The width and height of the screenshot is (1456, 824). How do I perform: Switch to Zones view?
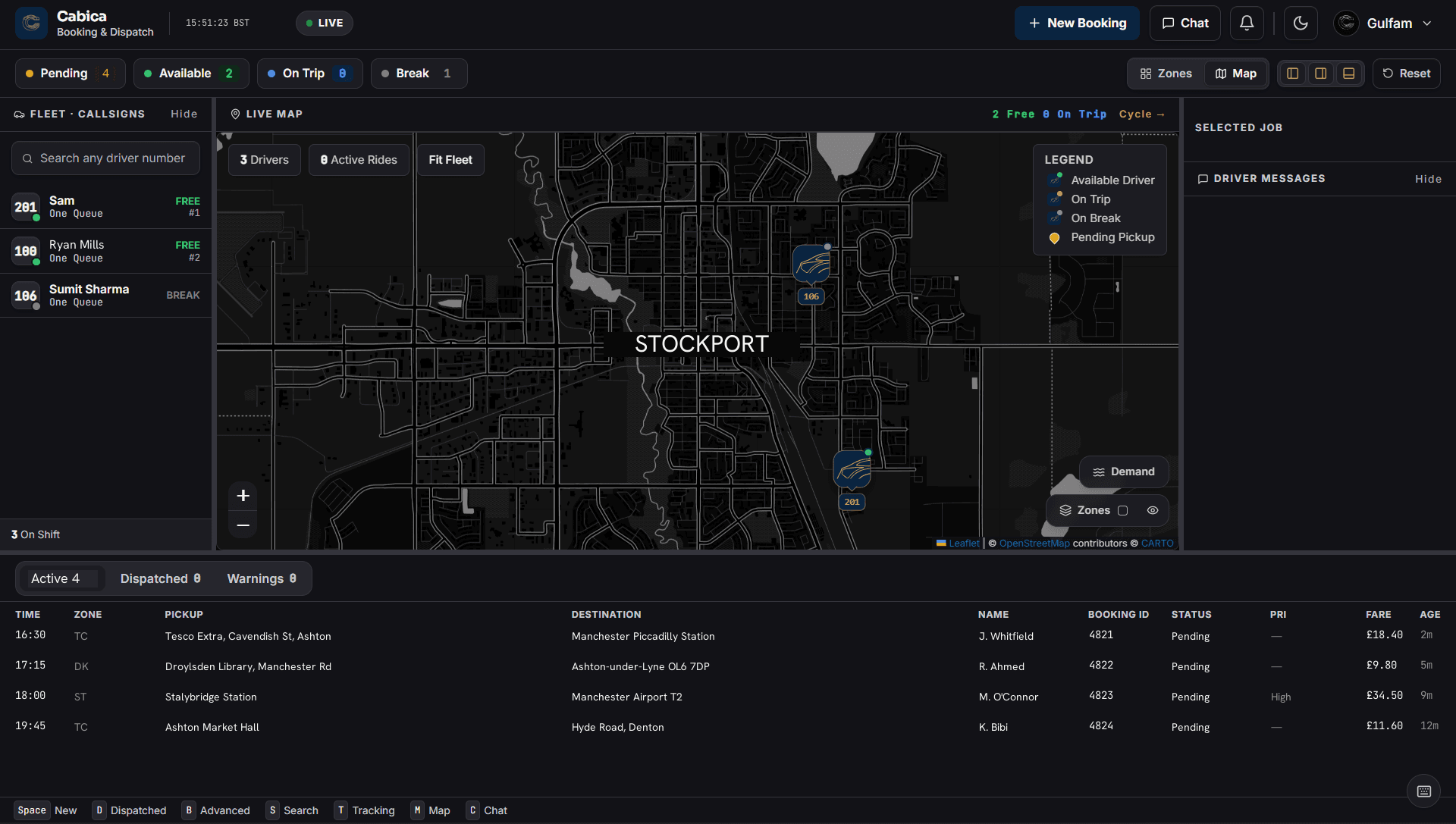coord(1166,74)
